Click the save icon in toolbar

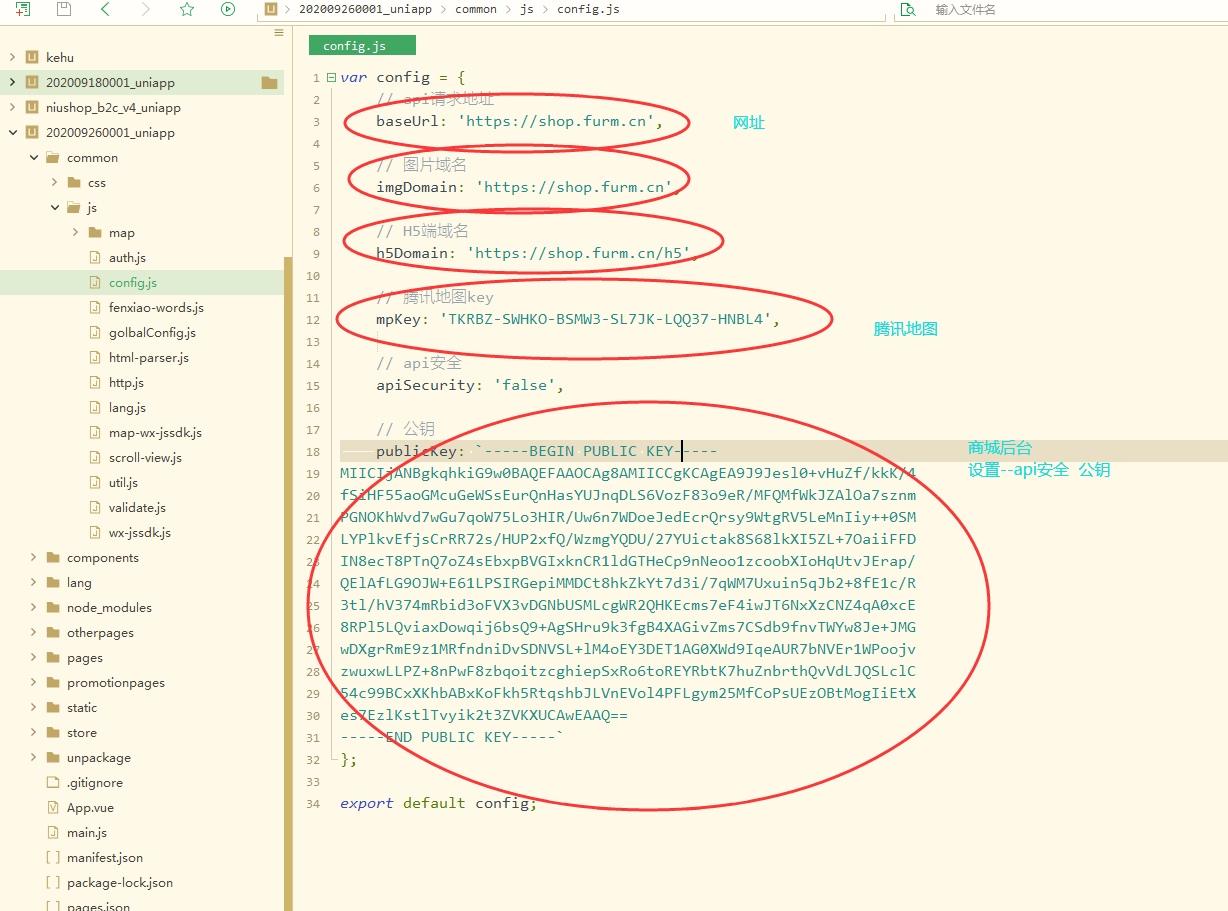tap(64, 9)
